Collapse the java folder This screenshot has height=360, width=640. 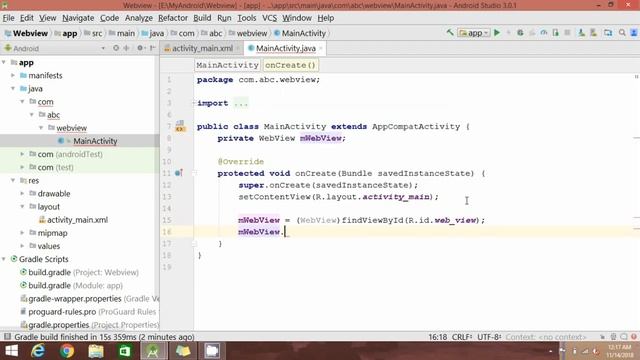click(13, 89)
